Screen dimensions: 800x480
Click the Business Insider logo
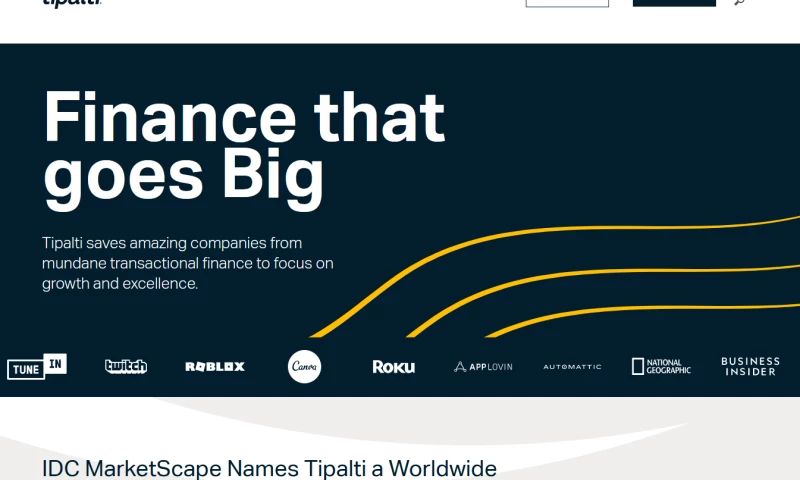point(750,366)
